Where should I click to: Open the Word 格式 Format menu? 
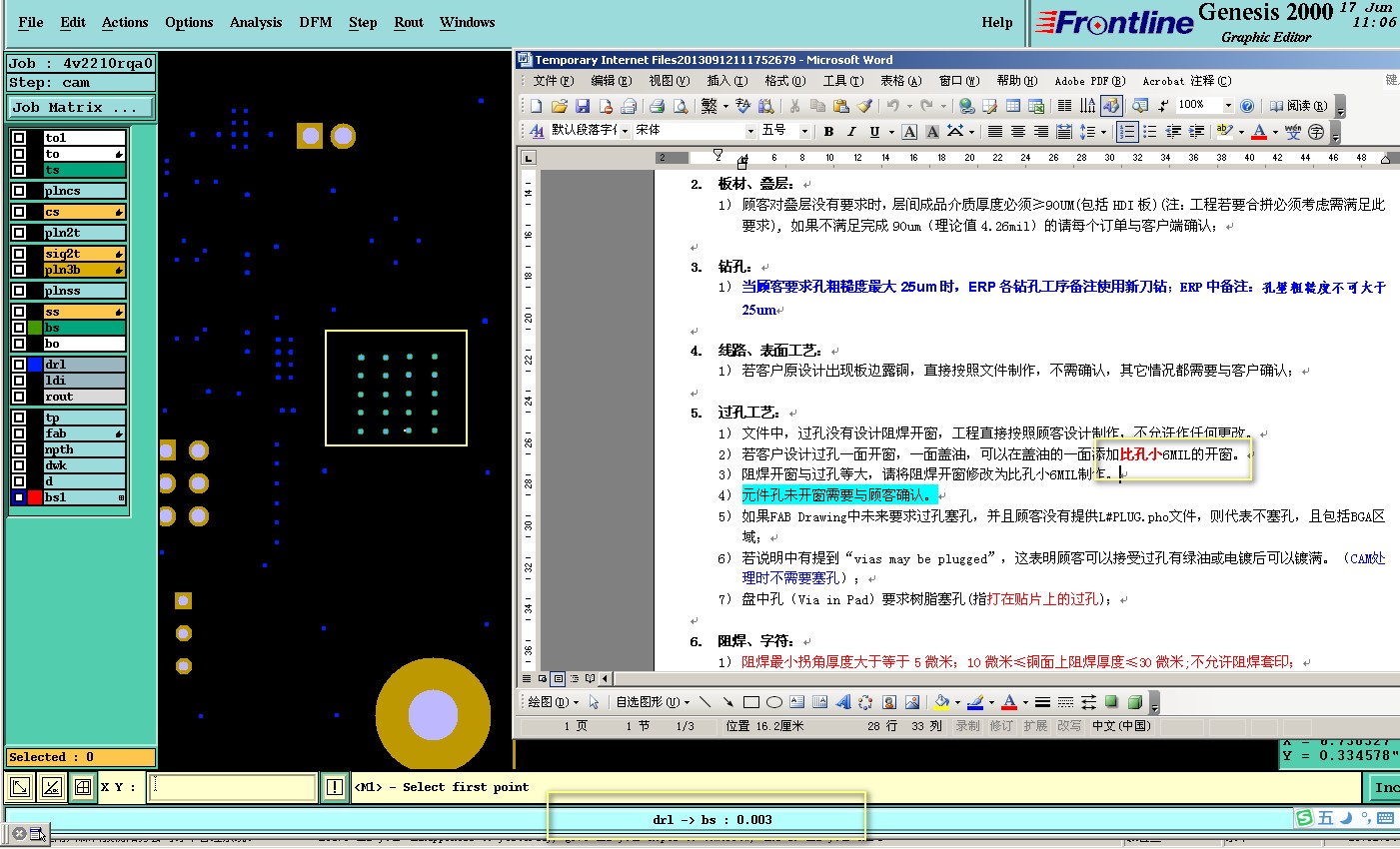784,81
